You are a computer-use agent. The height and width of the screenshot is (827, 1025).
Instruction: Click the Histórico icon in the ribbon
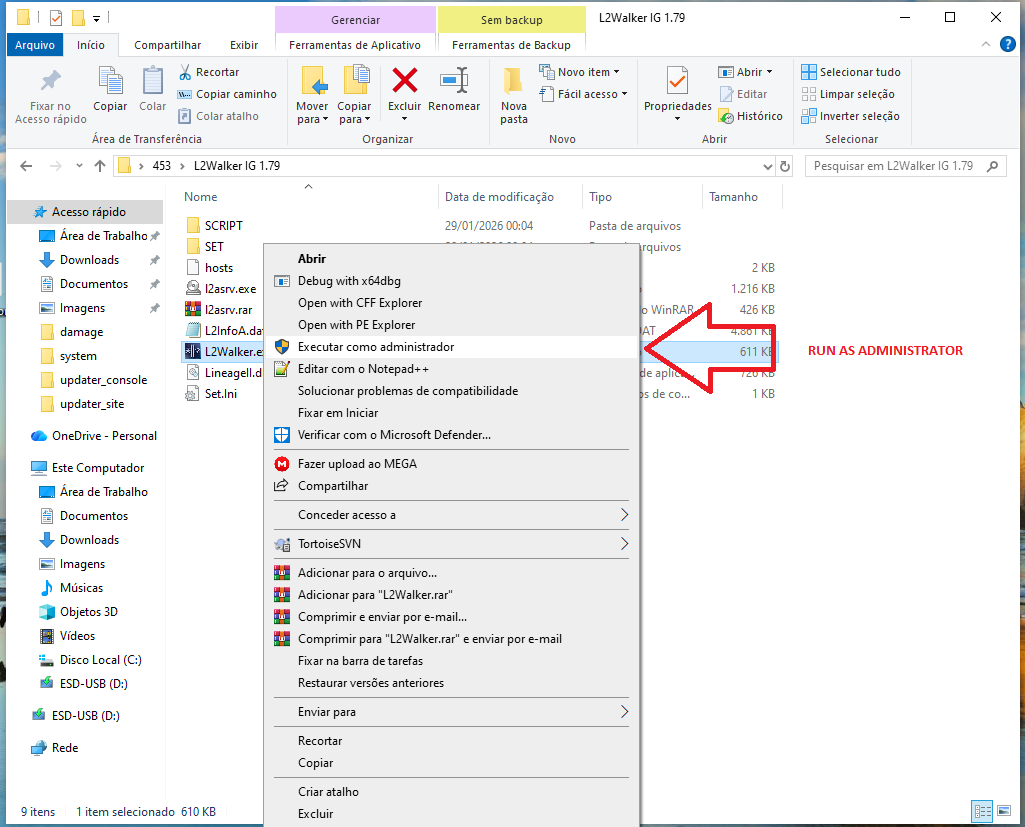[726, 116]
